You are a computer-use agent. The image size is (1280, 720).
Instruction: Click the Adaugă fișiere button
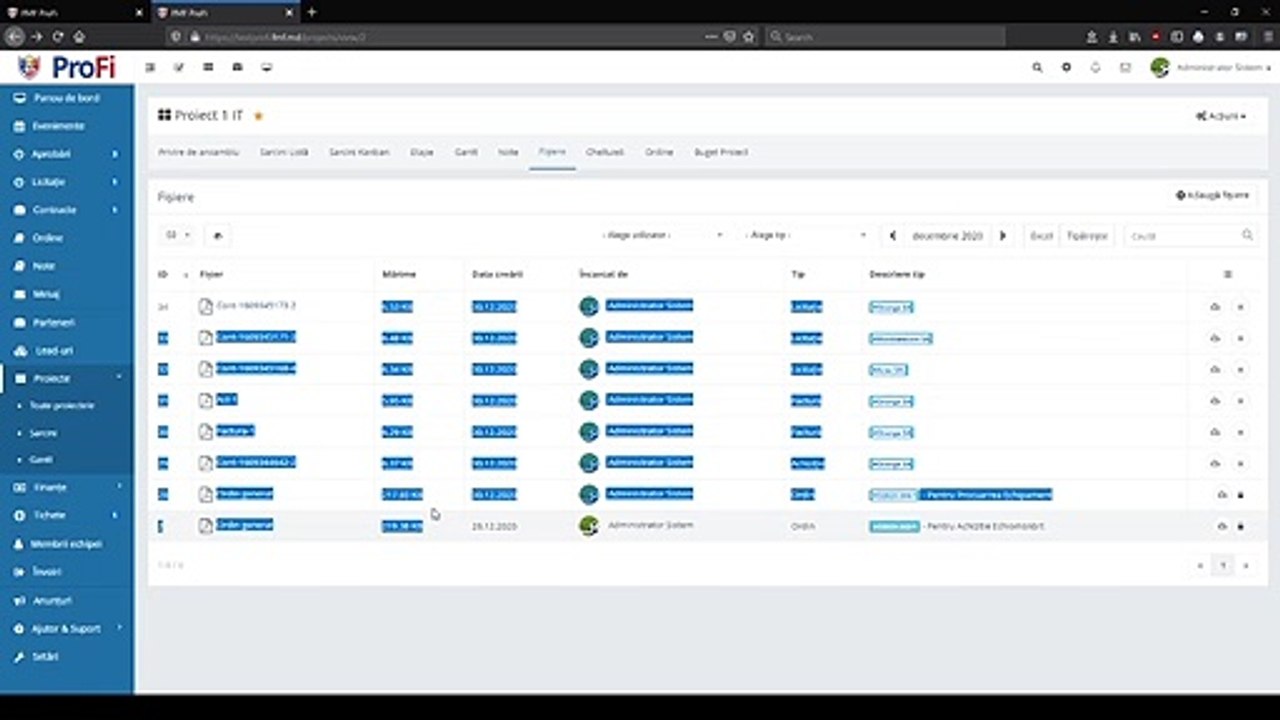(x=1213, y=196)
